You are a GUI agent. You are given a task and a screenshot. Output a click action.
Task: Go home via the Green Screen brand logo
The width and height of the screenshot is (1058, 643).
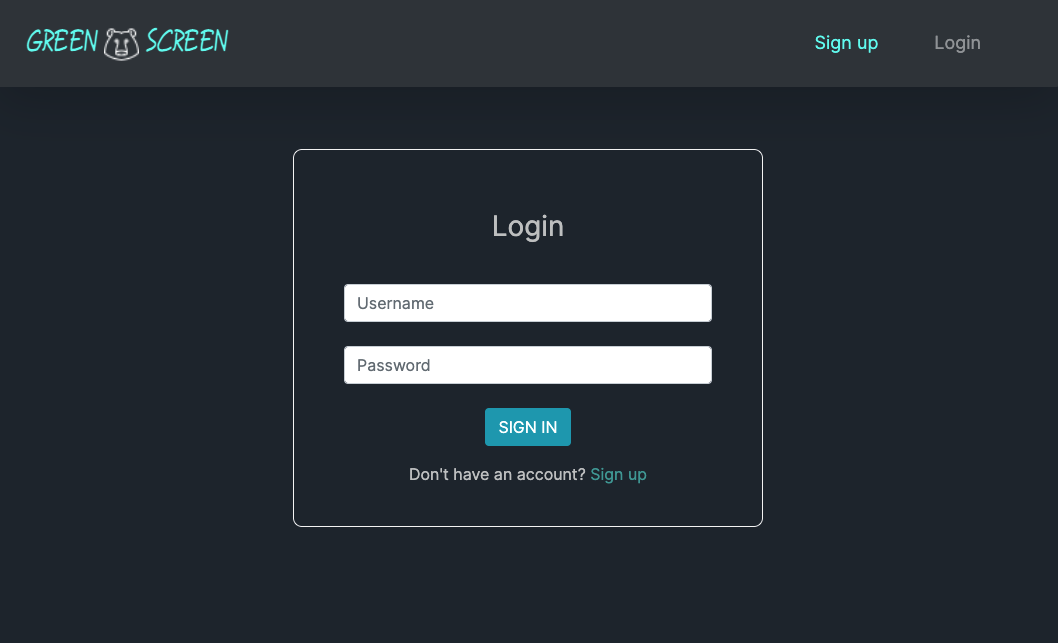click(128, 43)
